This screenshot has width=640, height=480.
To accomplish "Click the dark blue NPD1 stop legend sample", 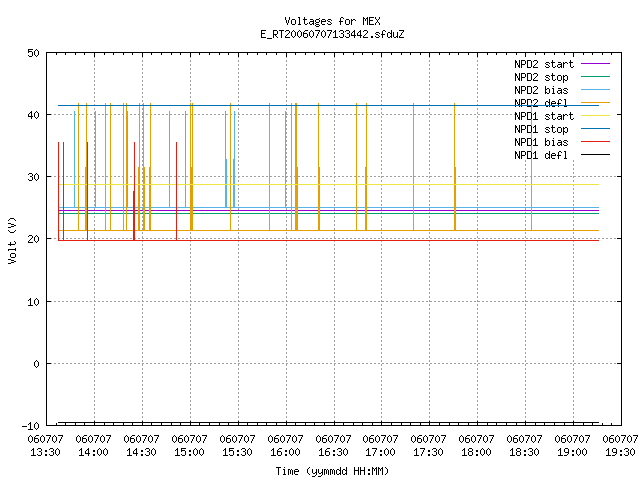I will pos(595,129).
